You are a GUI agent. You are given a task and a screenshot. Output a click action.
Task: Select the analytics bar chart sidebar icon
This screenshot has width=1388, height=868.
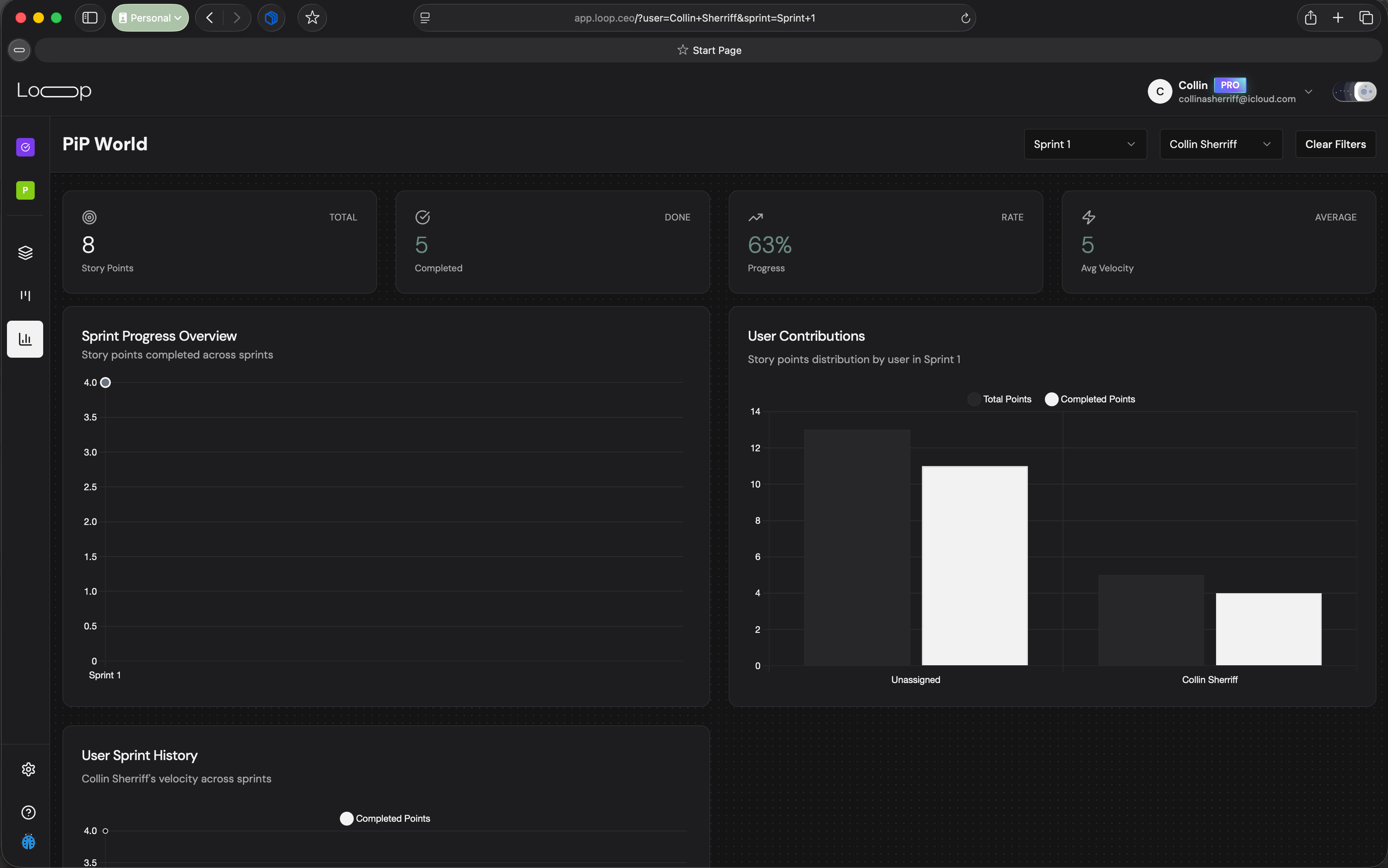(25, 339)
